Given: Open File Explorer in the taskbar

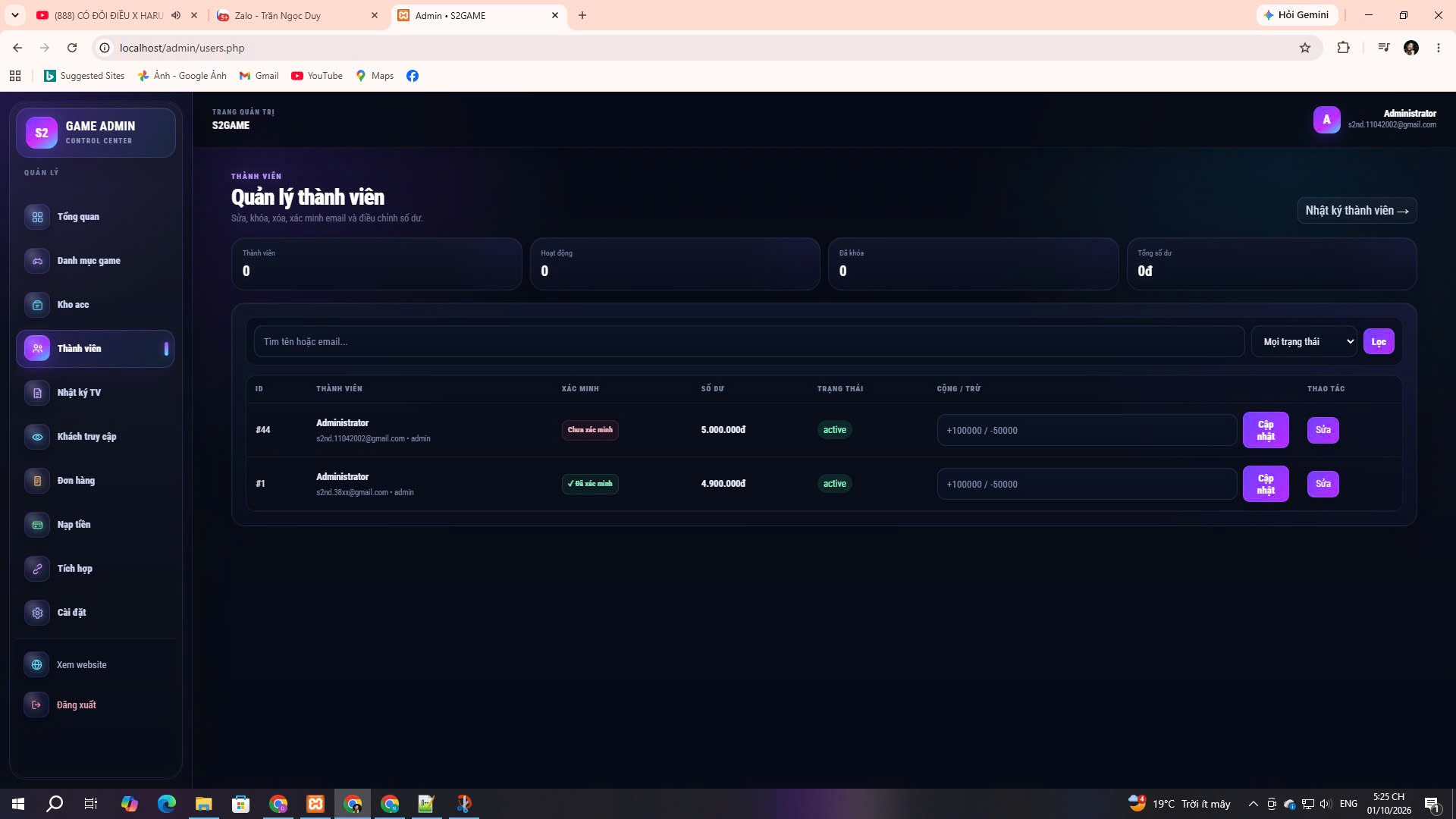Looking at the screenshot, I should (204, 804).
